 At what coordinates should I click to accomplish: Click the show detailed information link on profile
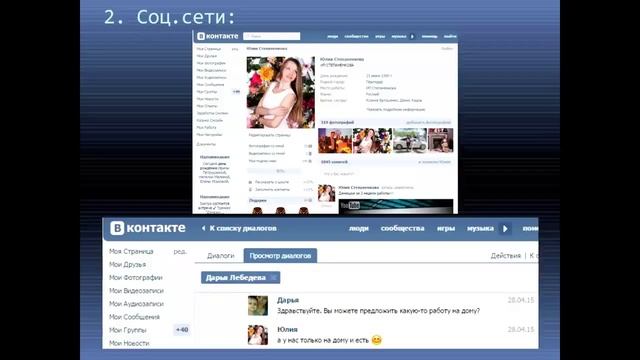click(396, 109)
